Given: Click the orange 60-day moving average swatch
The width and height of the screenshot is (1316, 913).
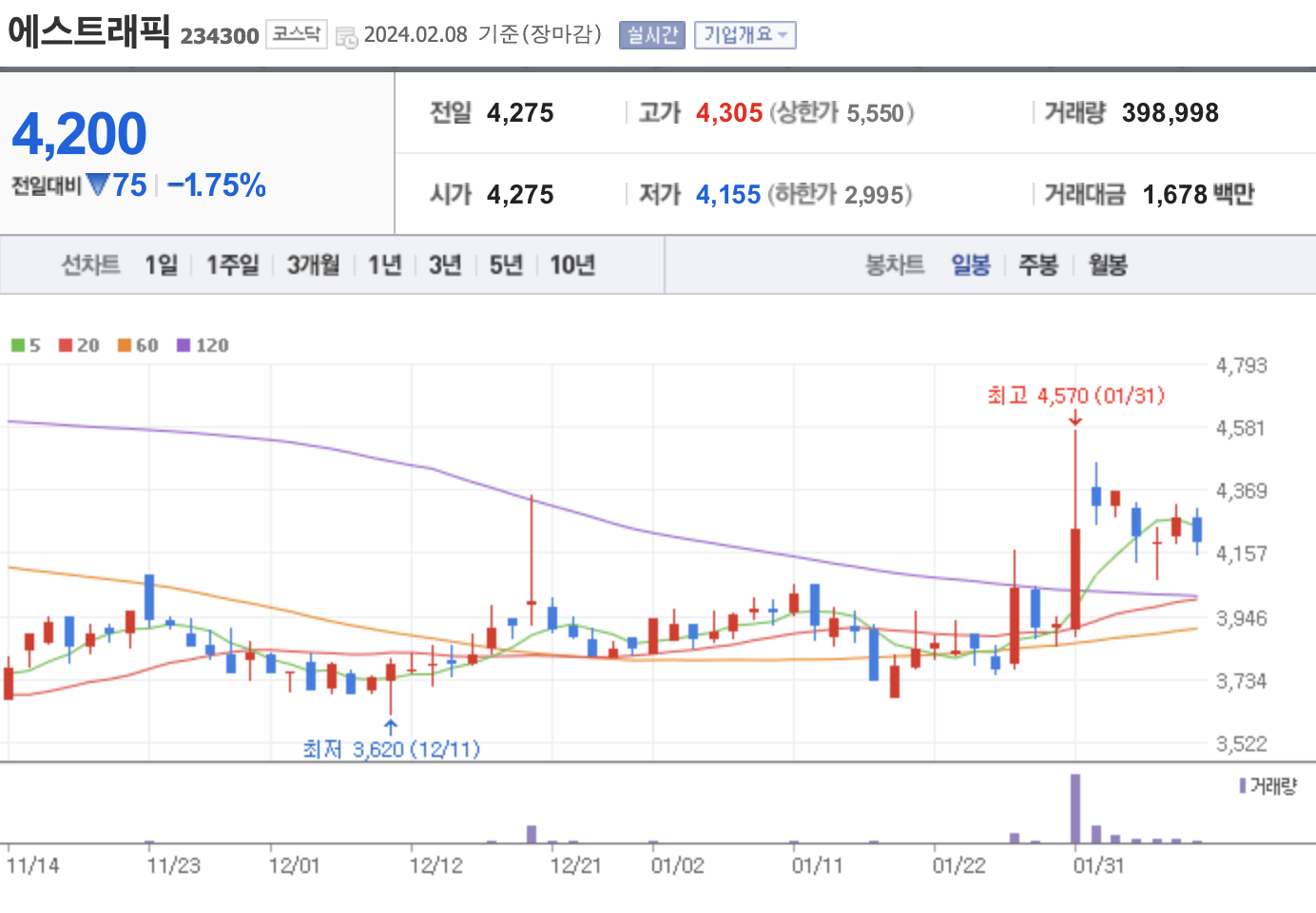Looking at the screenshot, I should (125, 345).
